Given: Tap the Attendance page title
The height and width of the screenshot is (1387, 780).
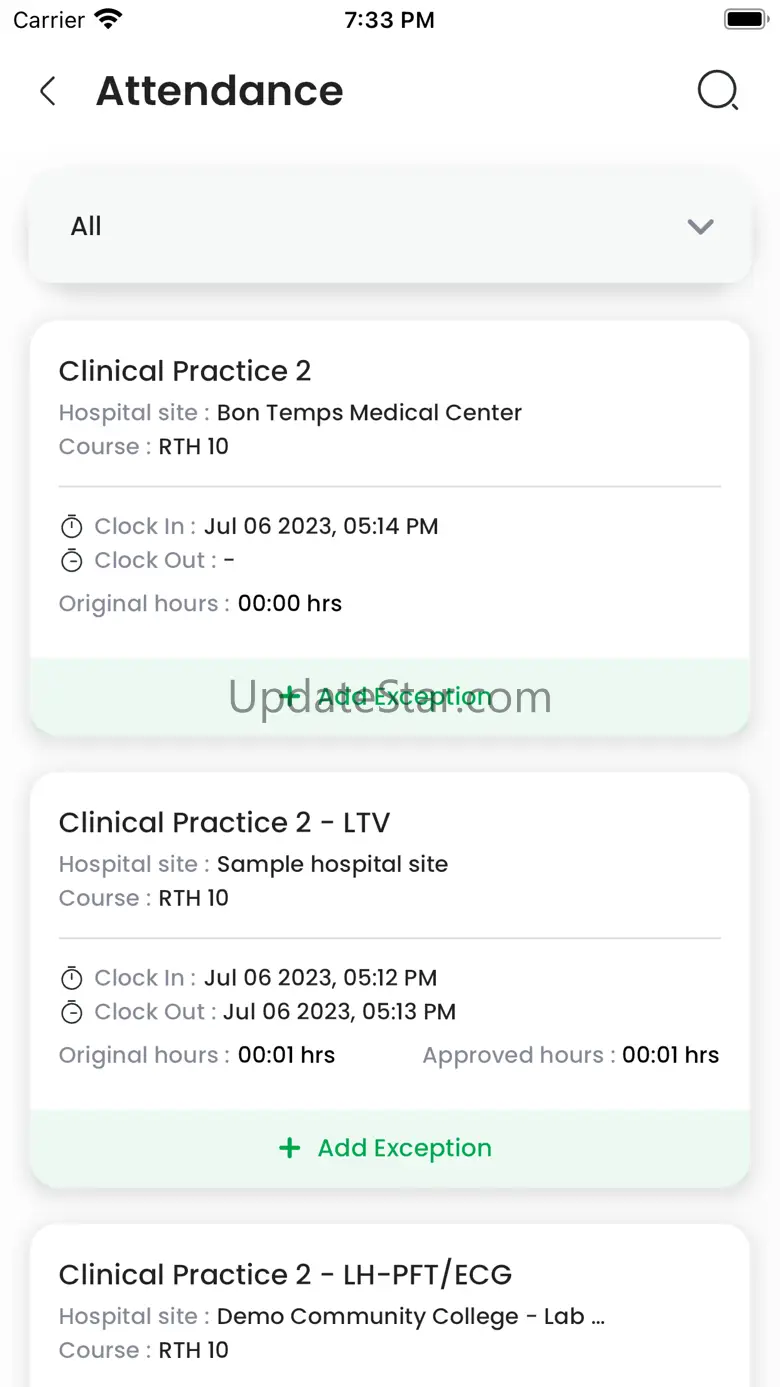Looking at the screenshot, I should pos(219,91).
